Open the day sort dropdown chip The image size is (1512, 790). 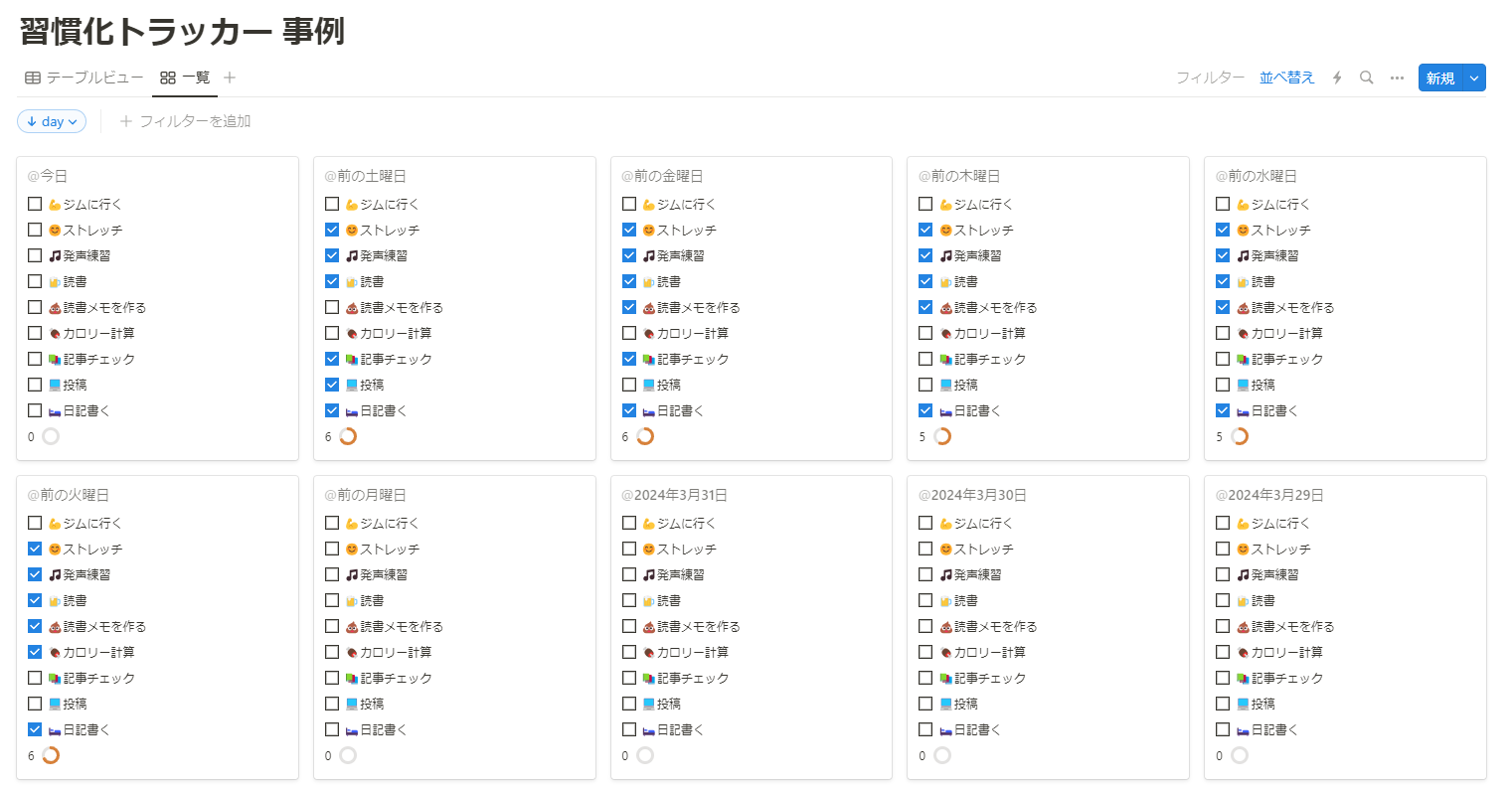pyautogui.click(x=52, y=121)
